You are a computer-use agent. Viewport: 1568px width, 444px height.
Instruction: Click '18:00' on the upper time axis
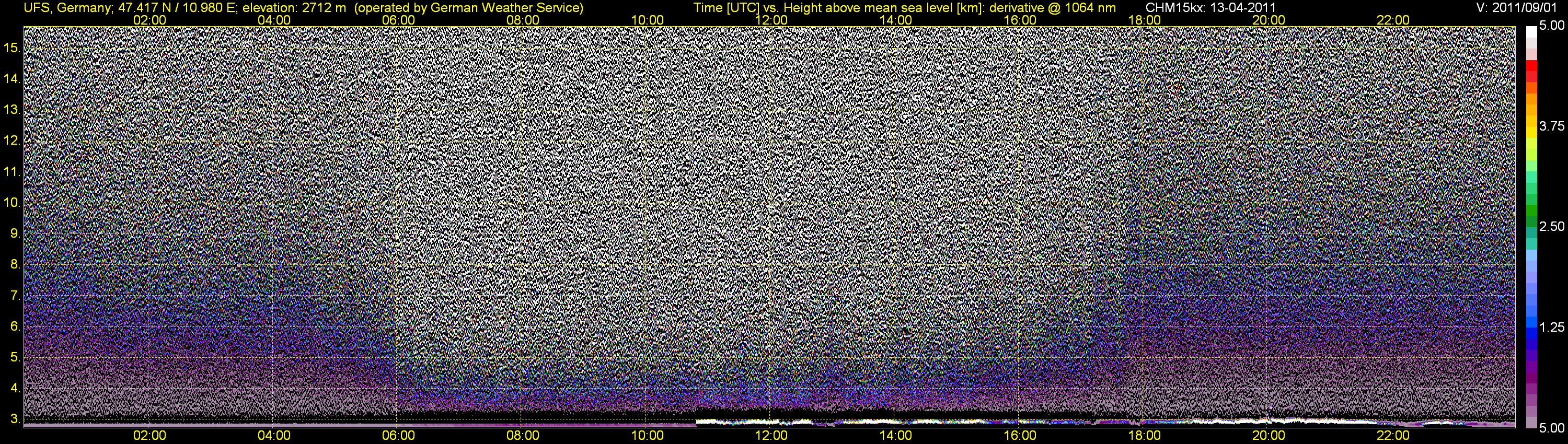point(1144,20)
